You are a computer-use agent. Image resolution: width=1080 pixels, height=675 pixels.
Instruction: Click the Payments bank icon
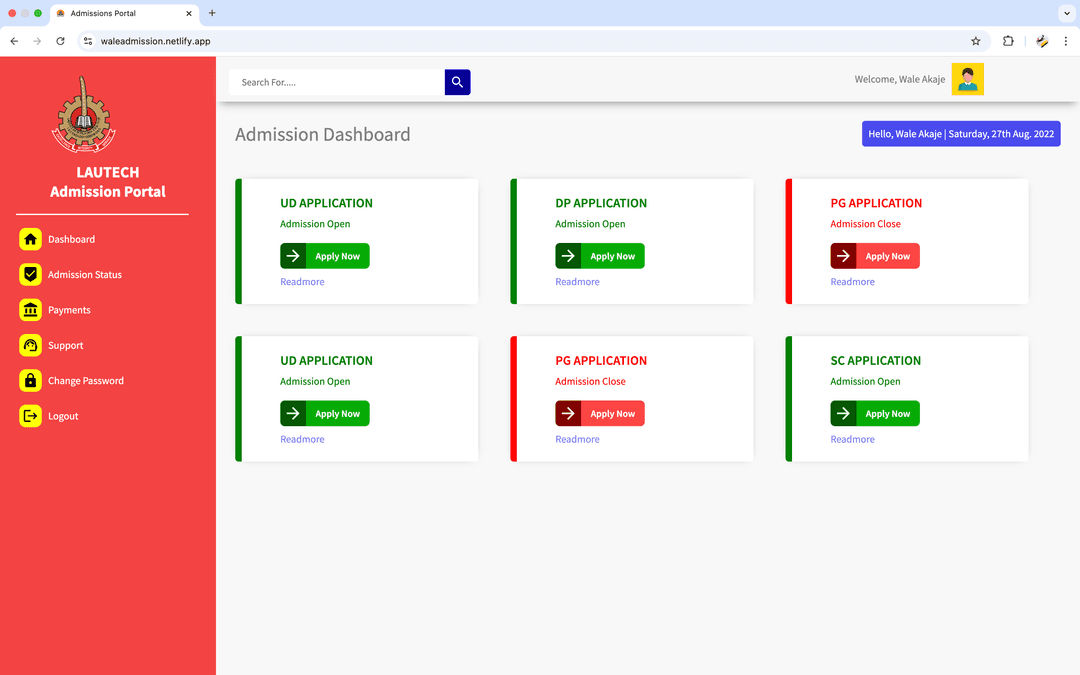(x=30, y=310)
